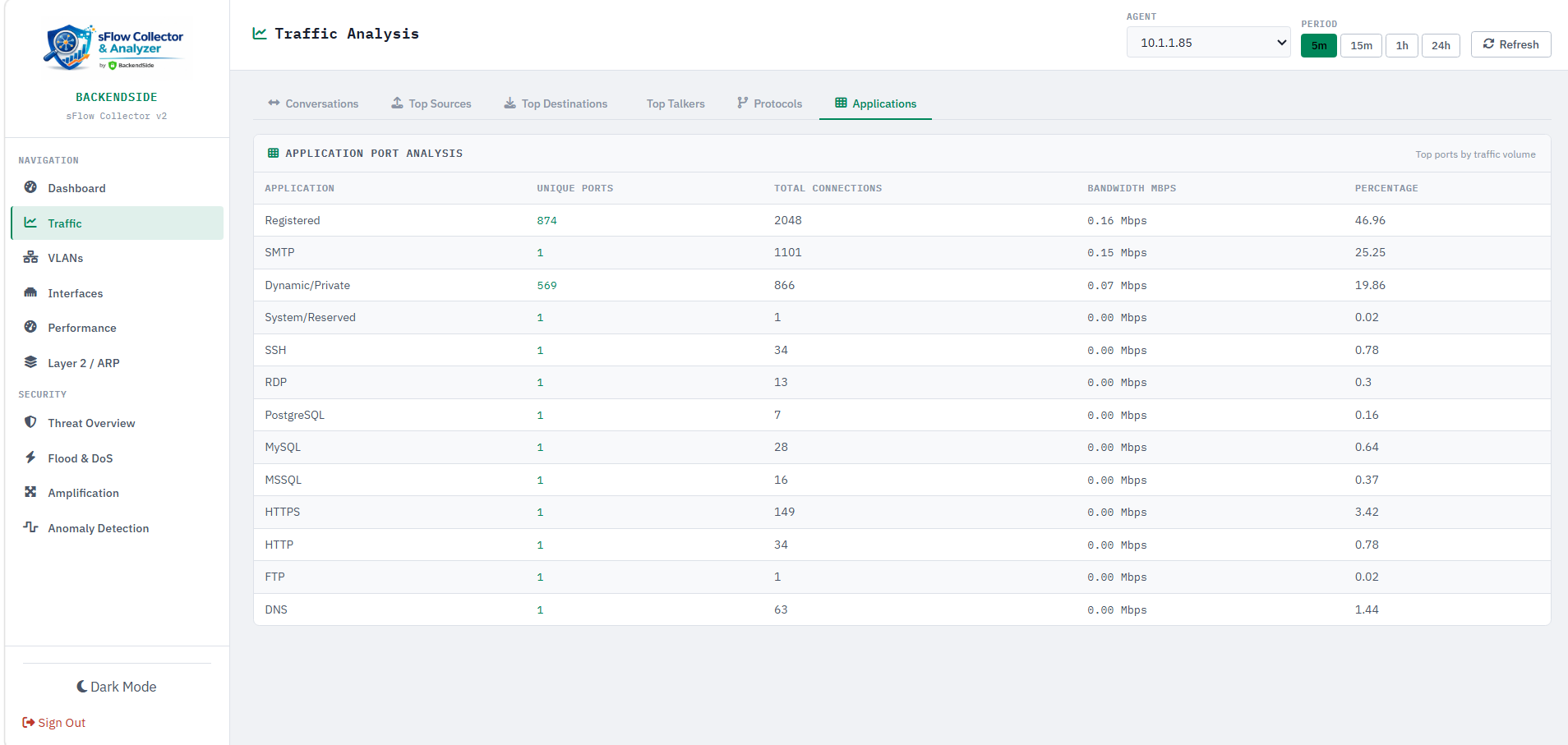Viewport: 1568px width, 745px height.
Task: Open the VLANs section via its network icon
Action: tap(30, 257)
